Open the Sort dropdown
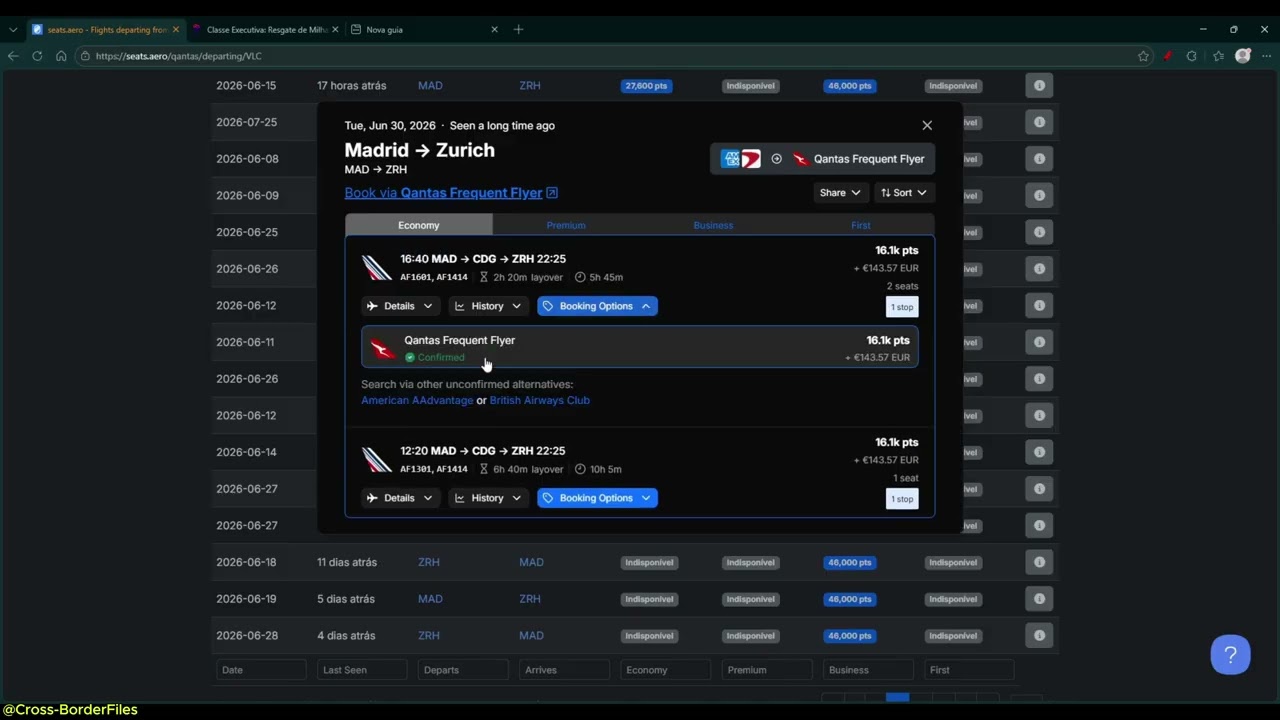This screenshot has width=1280, height=720. [903, 193]
